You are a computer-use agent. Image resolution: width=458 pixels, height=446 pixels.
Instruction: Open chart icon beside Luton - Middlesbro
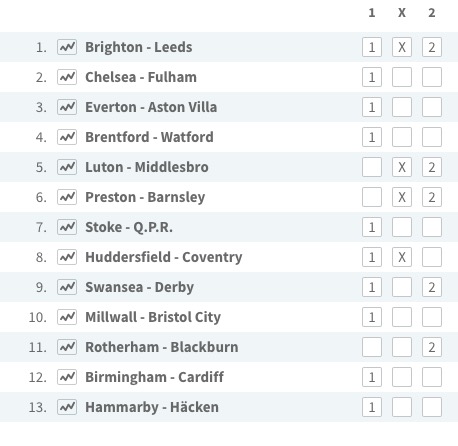[x=67, y=167]
